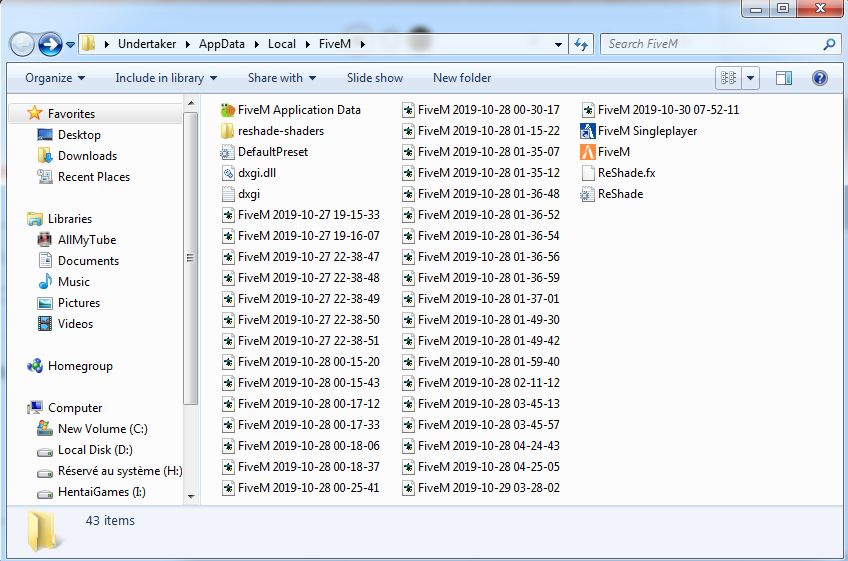Select Libraries in navigation pane
This screenshot has width=848, height=561.
(70, 219)
